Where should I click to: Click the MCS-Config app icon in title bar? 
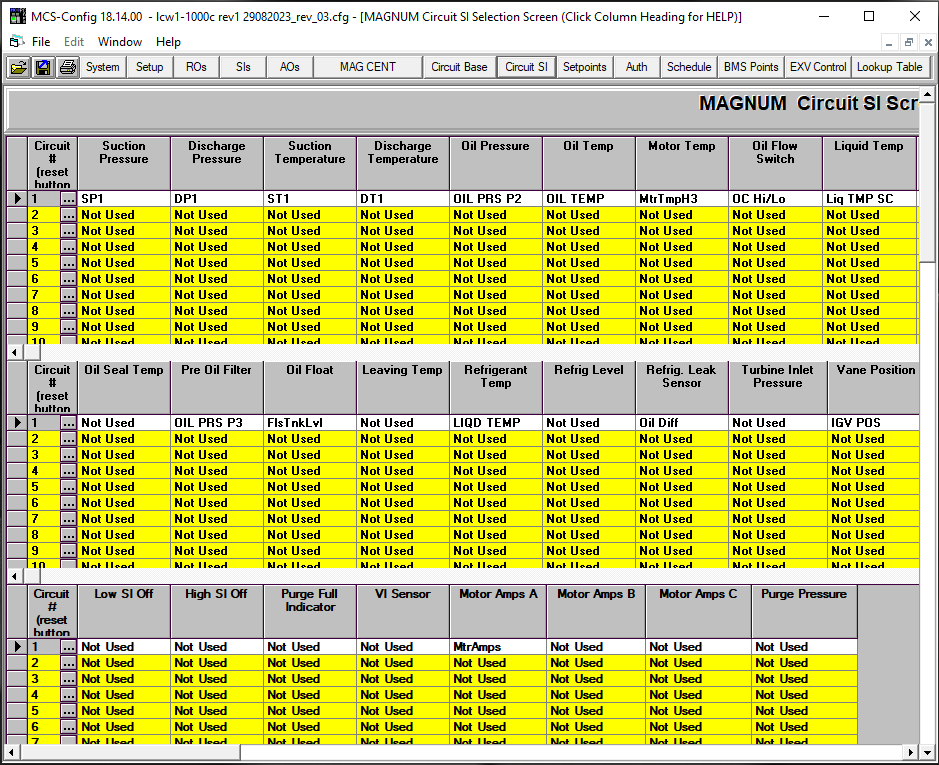pos(17,17)
